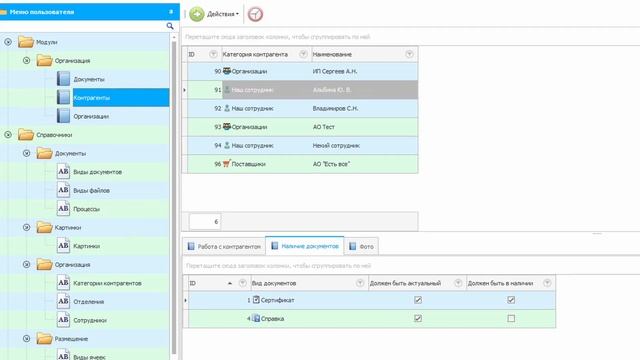The width and height of the screenshot is (640, 360).
Task: Open Документы in the Организация module
Action: tap(89, 79)
